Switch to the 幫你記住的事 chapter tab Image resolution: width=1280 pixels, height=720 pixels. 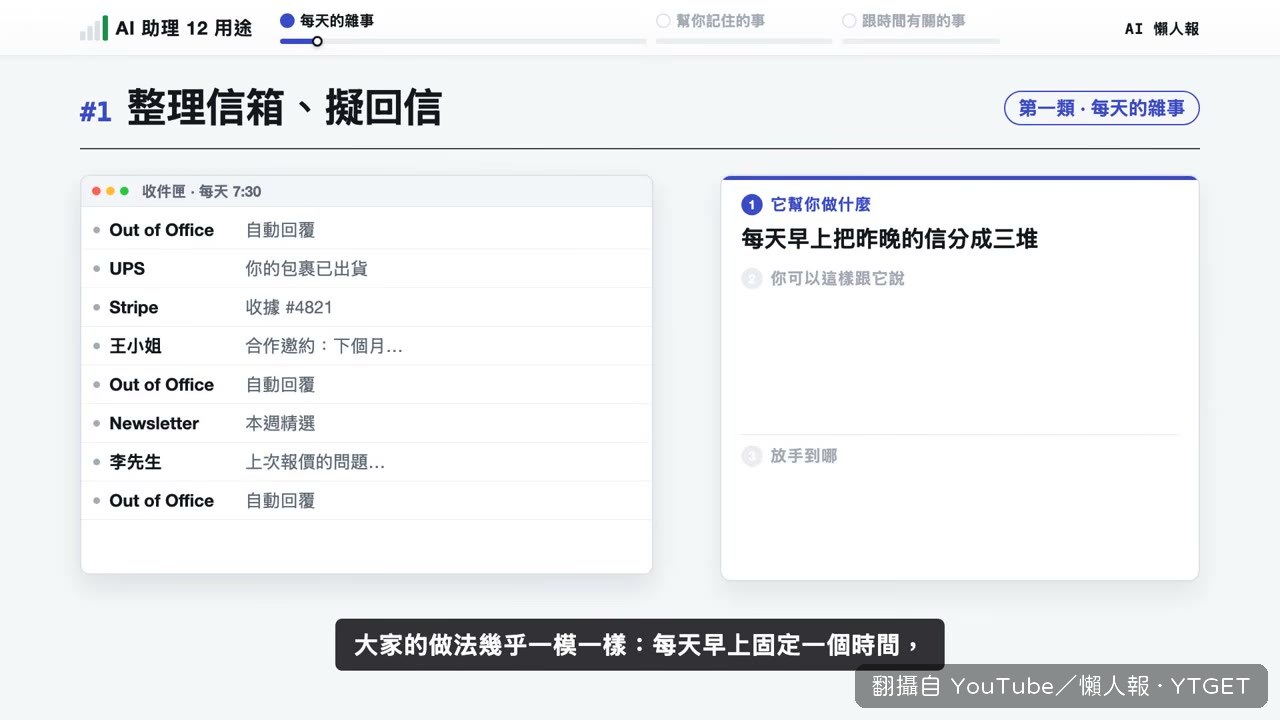click(x=711, y=20)
